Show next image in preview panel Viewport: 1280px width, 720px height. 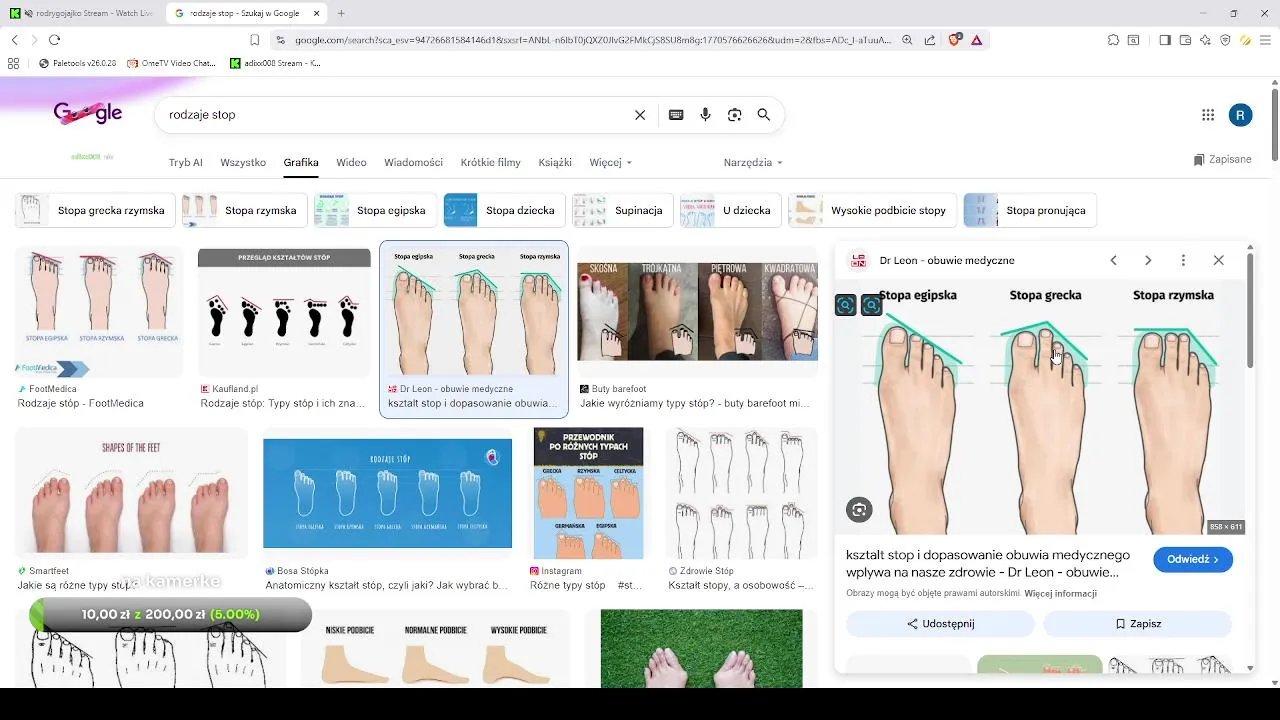pos(1148,260)
